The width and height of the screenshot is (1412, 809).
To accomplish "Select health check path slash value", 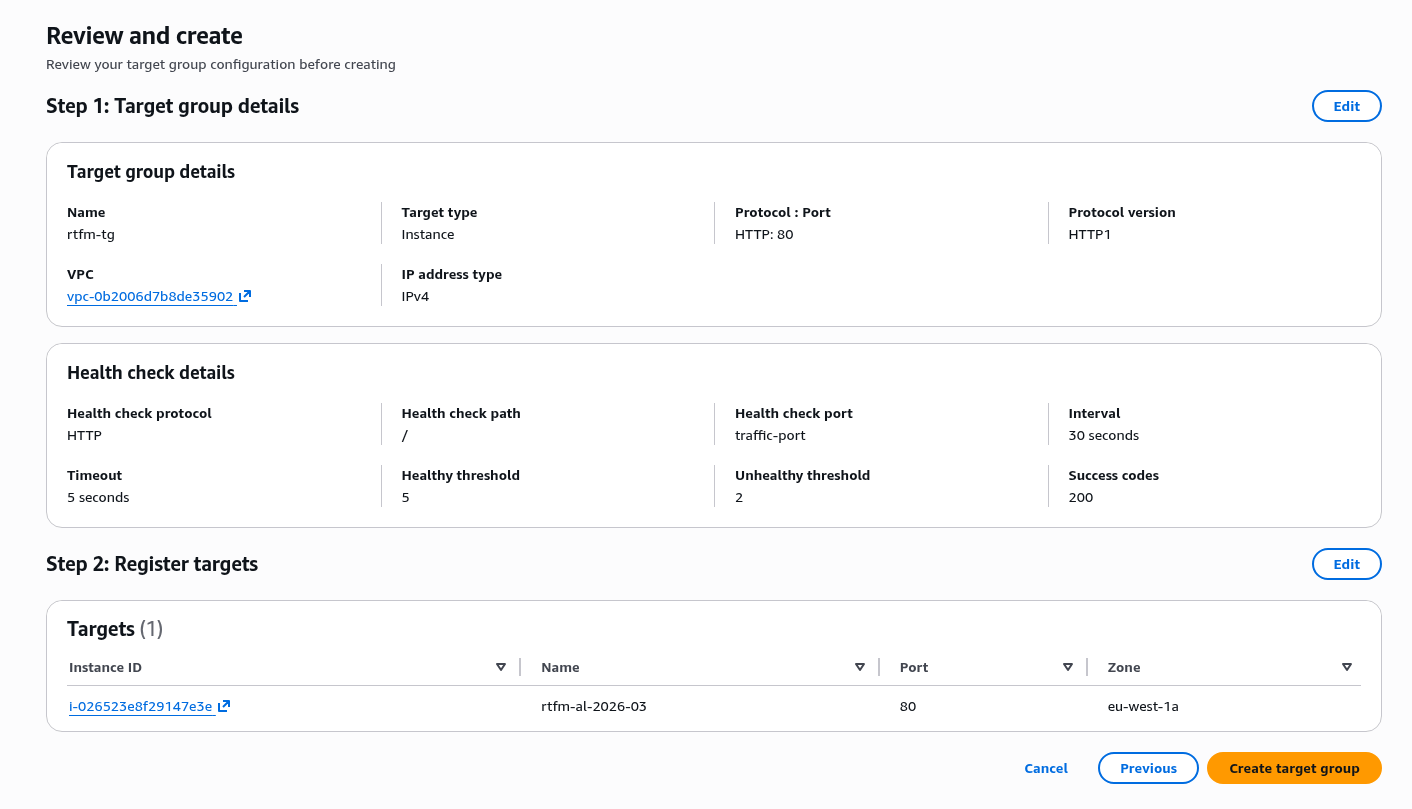I will click(405, 435).
